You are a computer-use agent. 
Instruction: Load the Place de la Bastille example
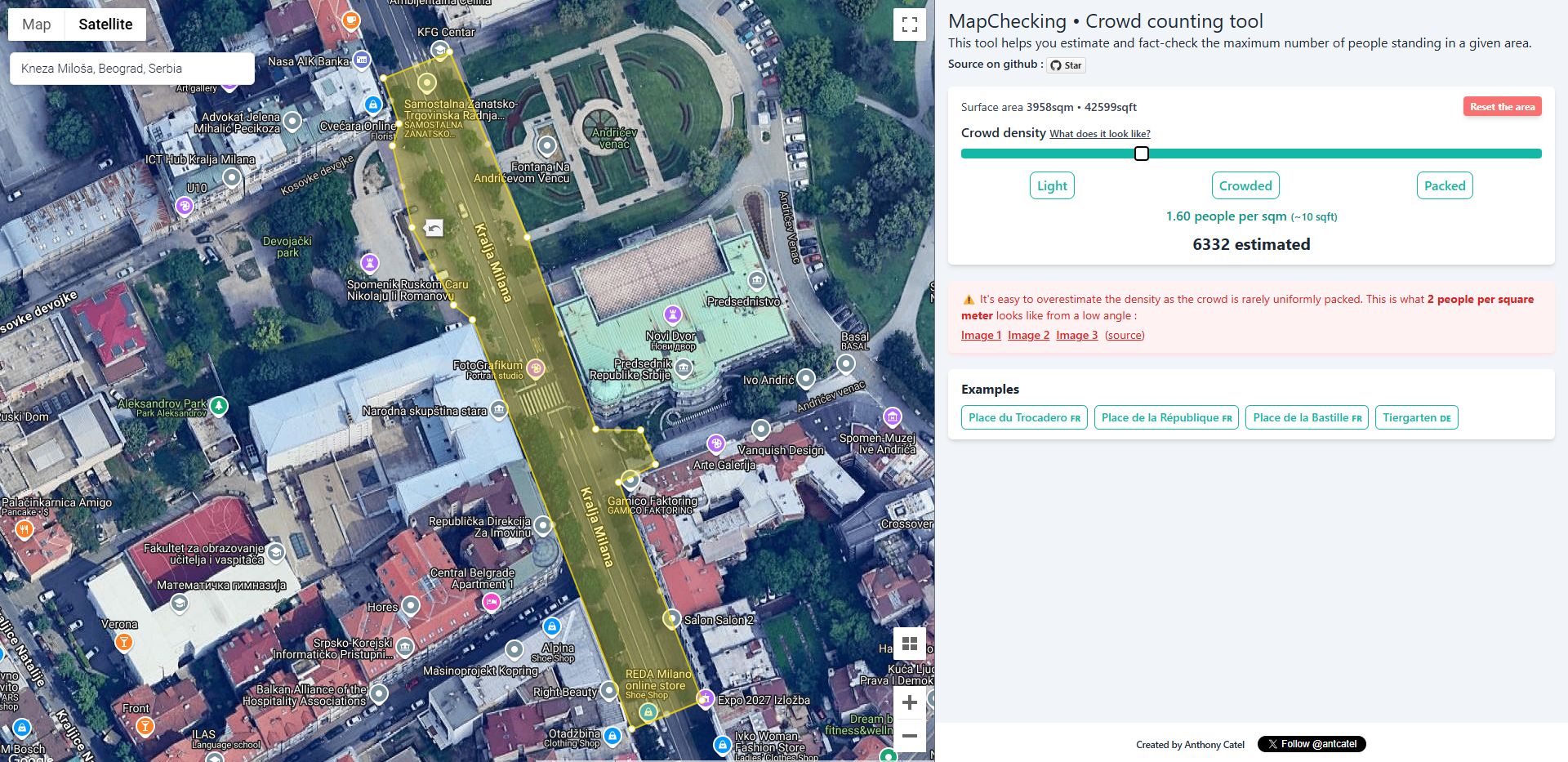click(1307, 417)
